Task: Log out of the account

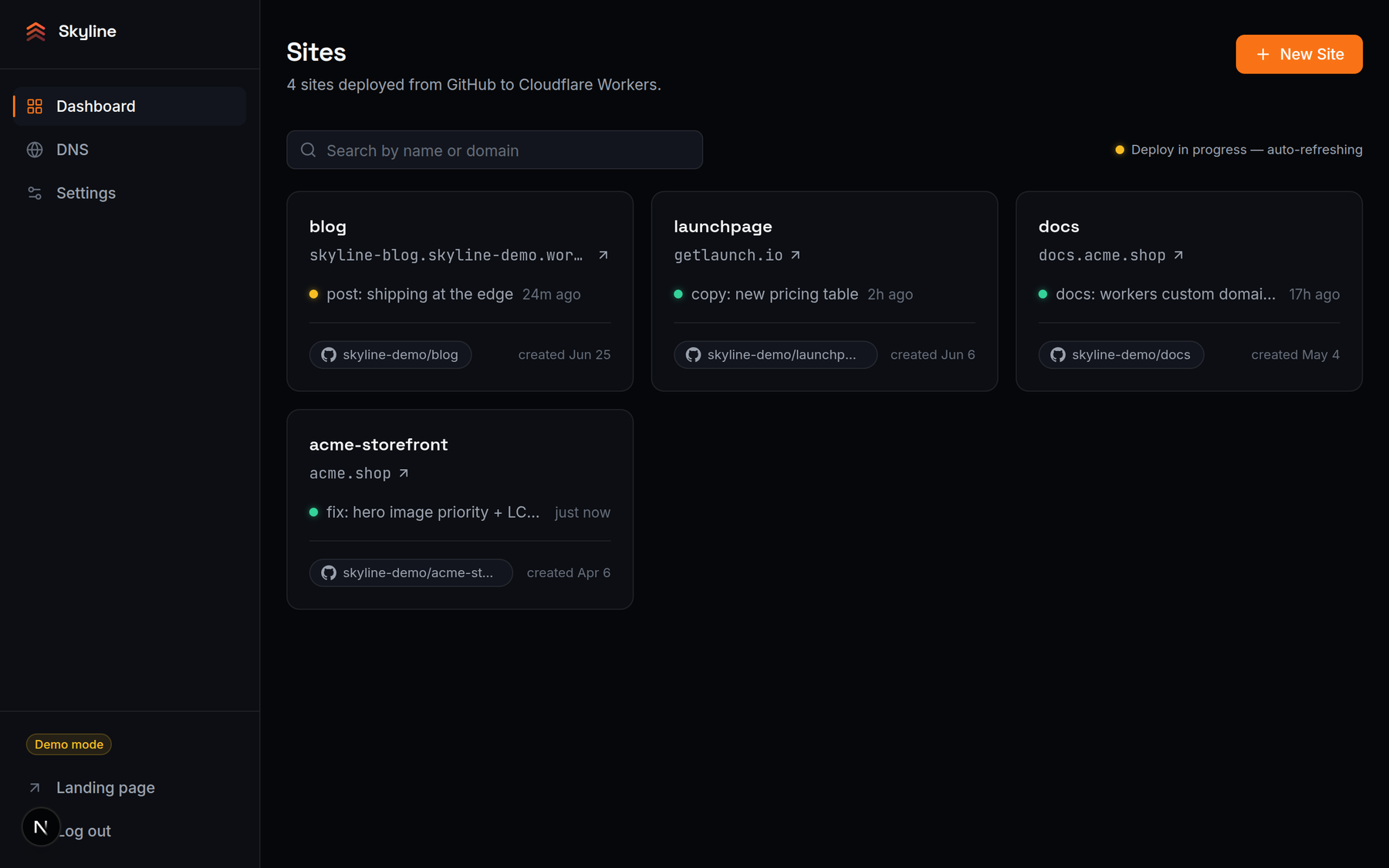Action: (x=86, y=831)
